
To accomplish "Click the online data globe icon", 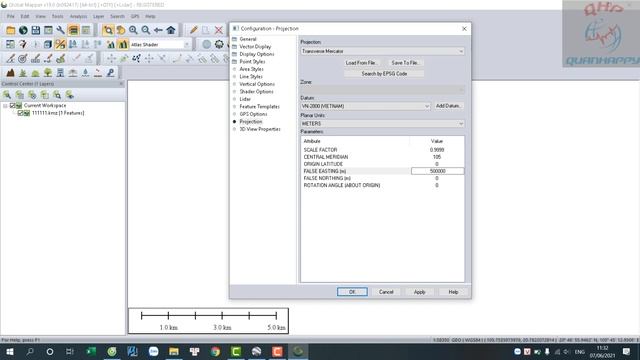I will tap(23, 30).
